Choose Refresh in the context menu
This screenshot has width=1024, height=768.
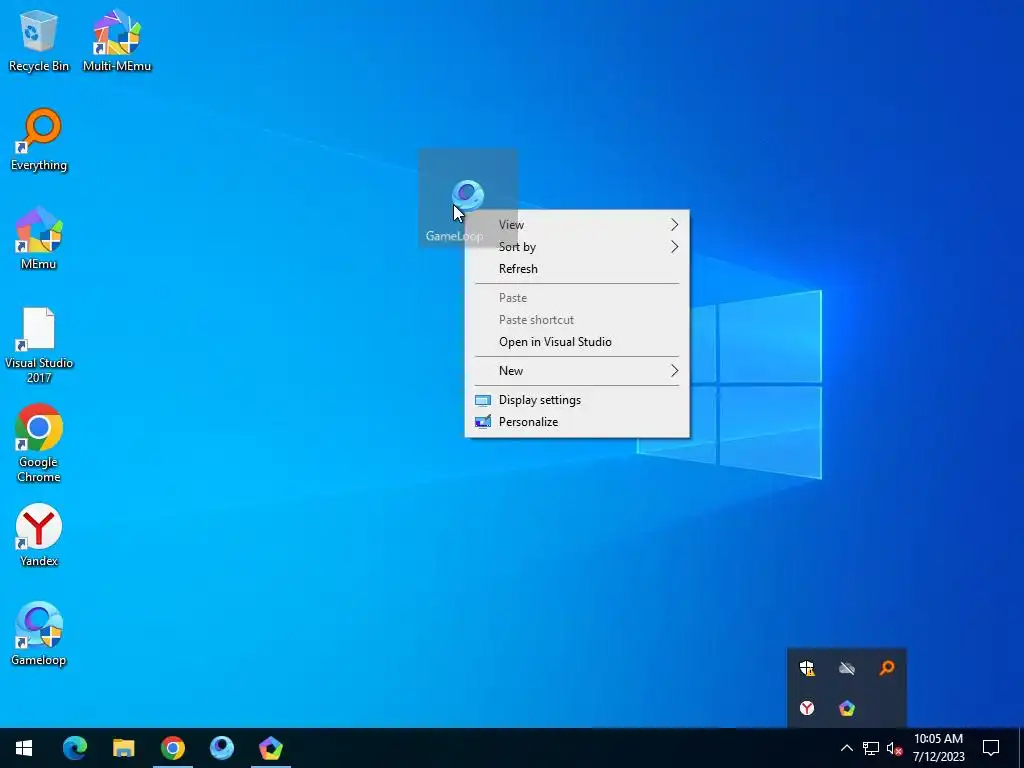[x=577, y=269]
